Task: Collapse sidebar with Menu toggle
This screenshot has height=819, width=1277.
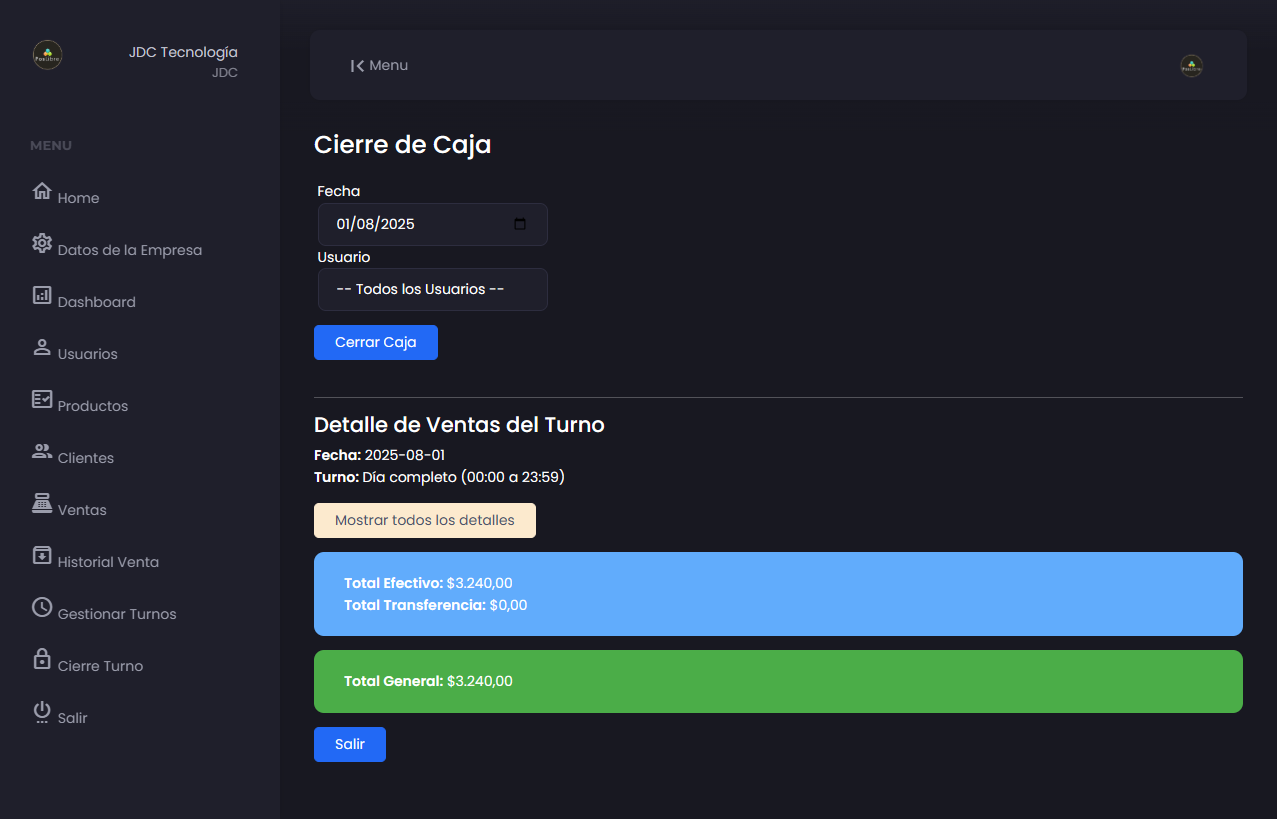Action: (x=379, y=65)
